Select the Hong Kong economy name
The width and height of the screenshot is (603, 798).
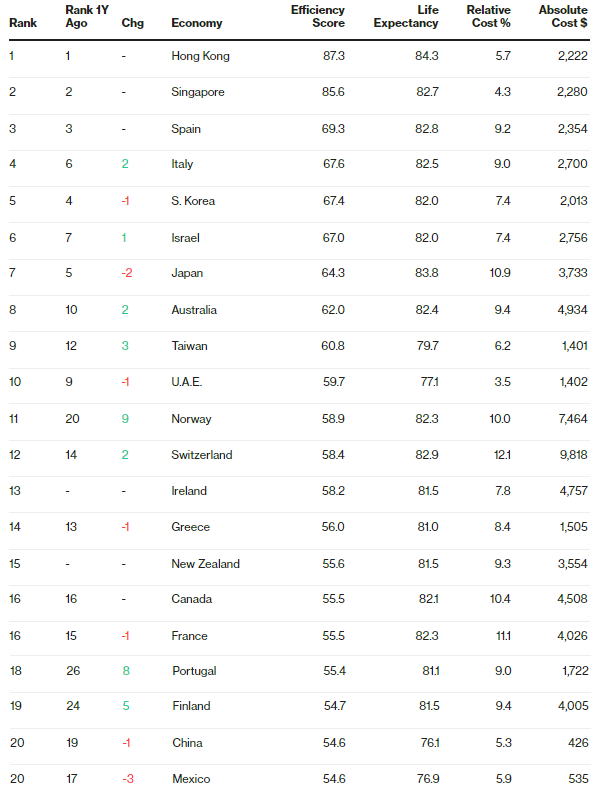pyautogui.click(x=200, y=56)
